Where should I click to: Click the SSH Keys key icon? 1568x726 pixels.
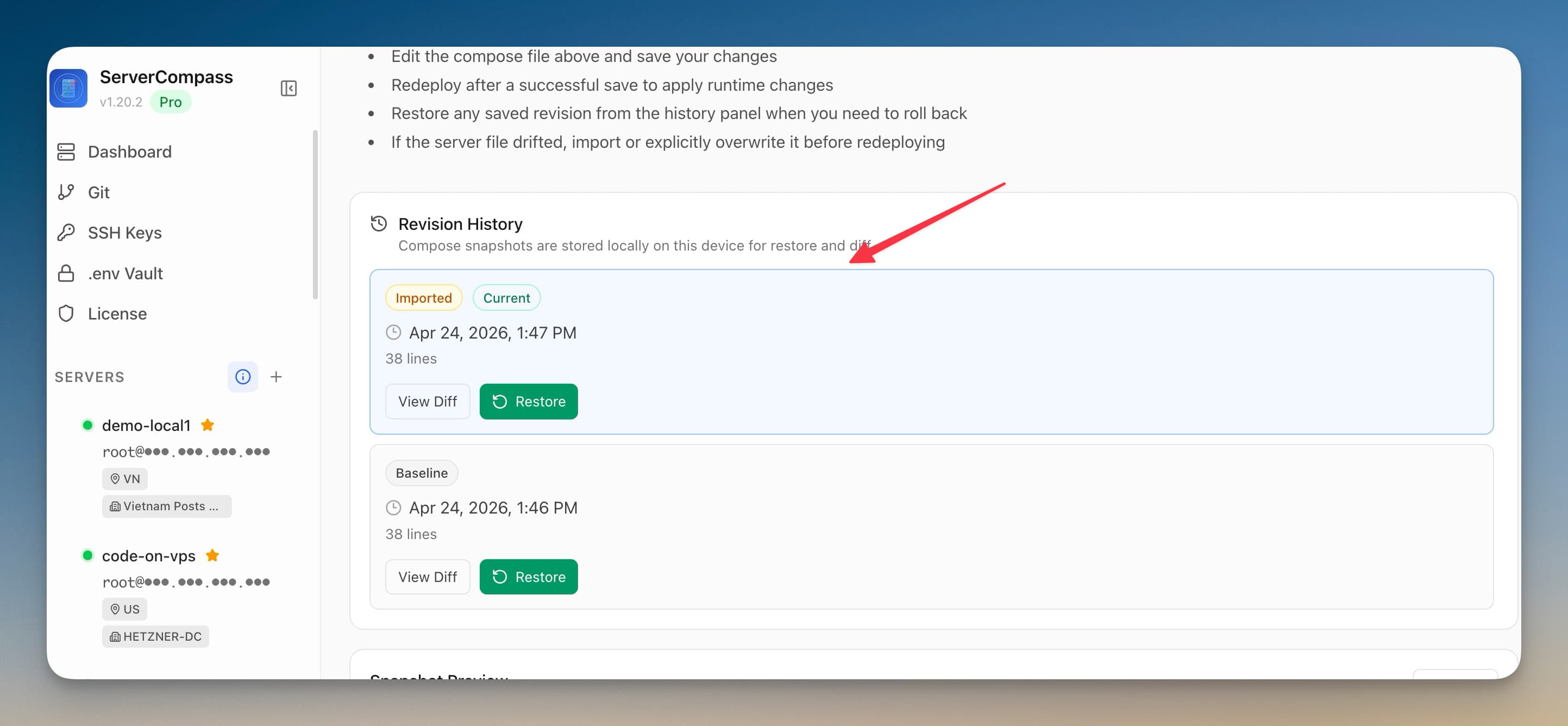coord(66,233)
